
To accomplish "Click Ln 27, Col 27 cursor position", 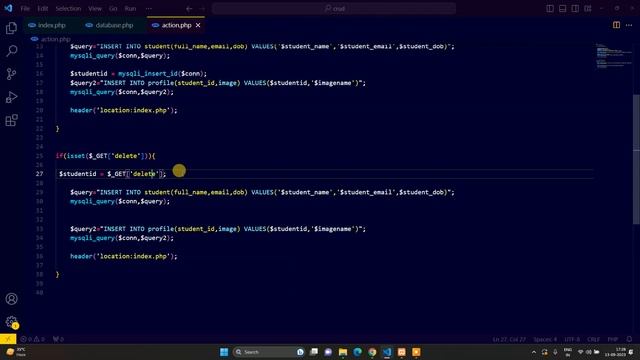I will tap(509, 339).
